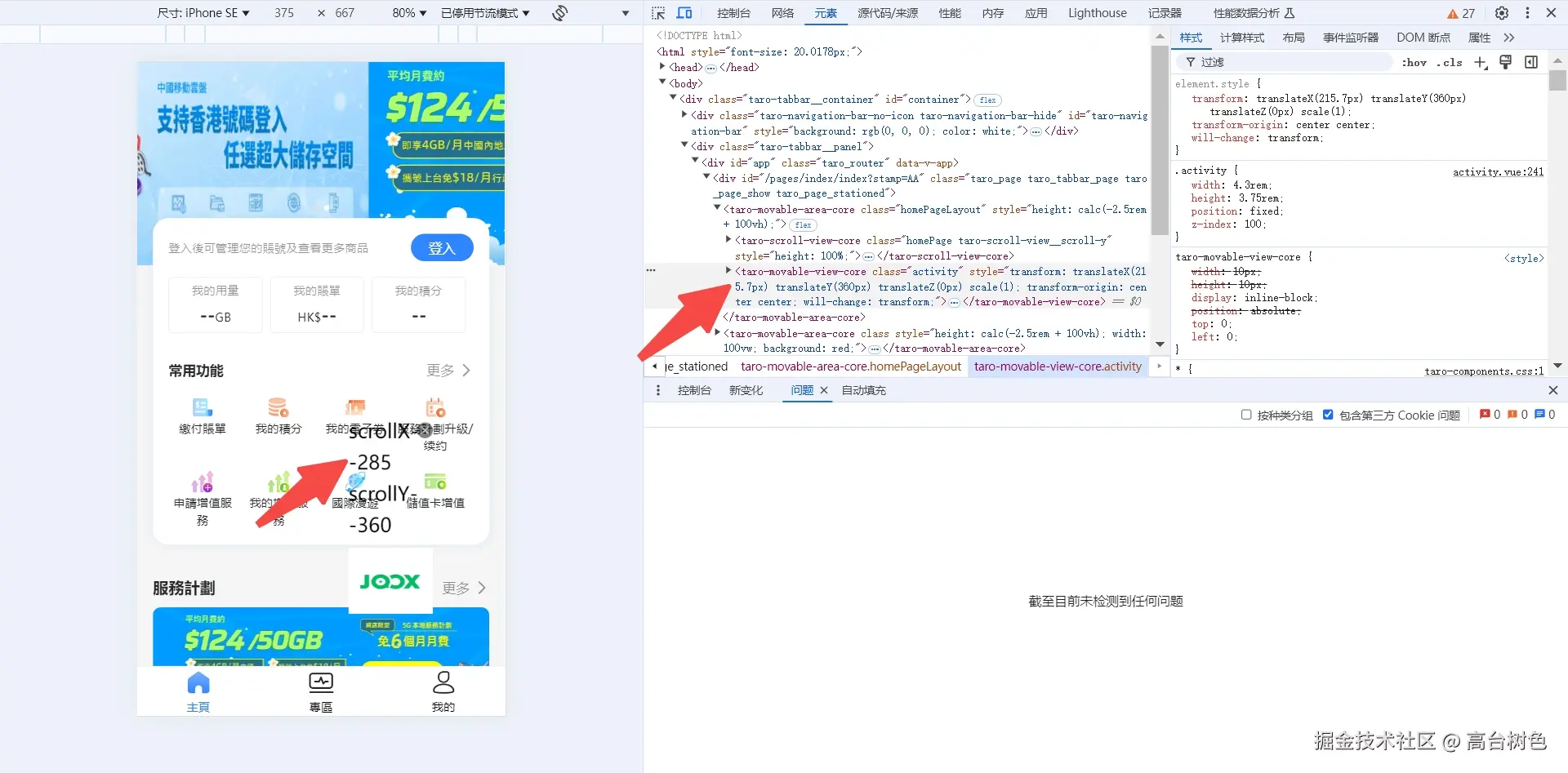Toggle the rendering emulation paintbrush icon
Image resolution: width=1568 pixels, height=773 pixels.
pos(1506,62)
